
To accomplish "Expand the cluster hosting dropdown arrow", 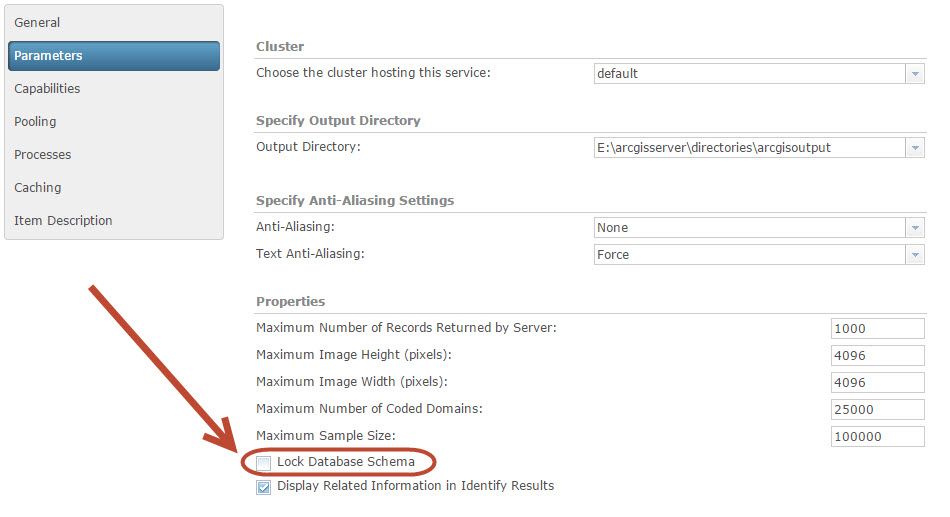I will pyautogui.click(x=915, y=74).
